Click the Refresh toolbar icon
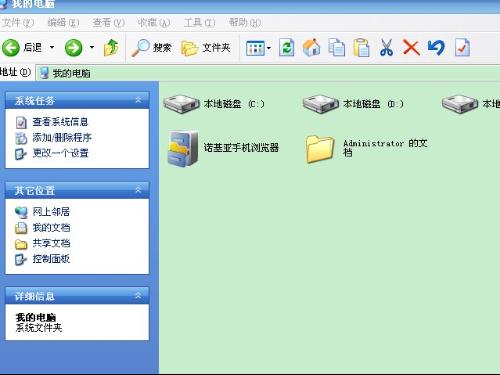This screenshot has height=375, width=500. [x=286, y=48]
